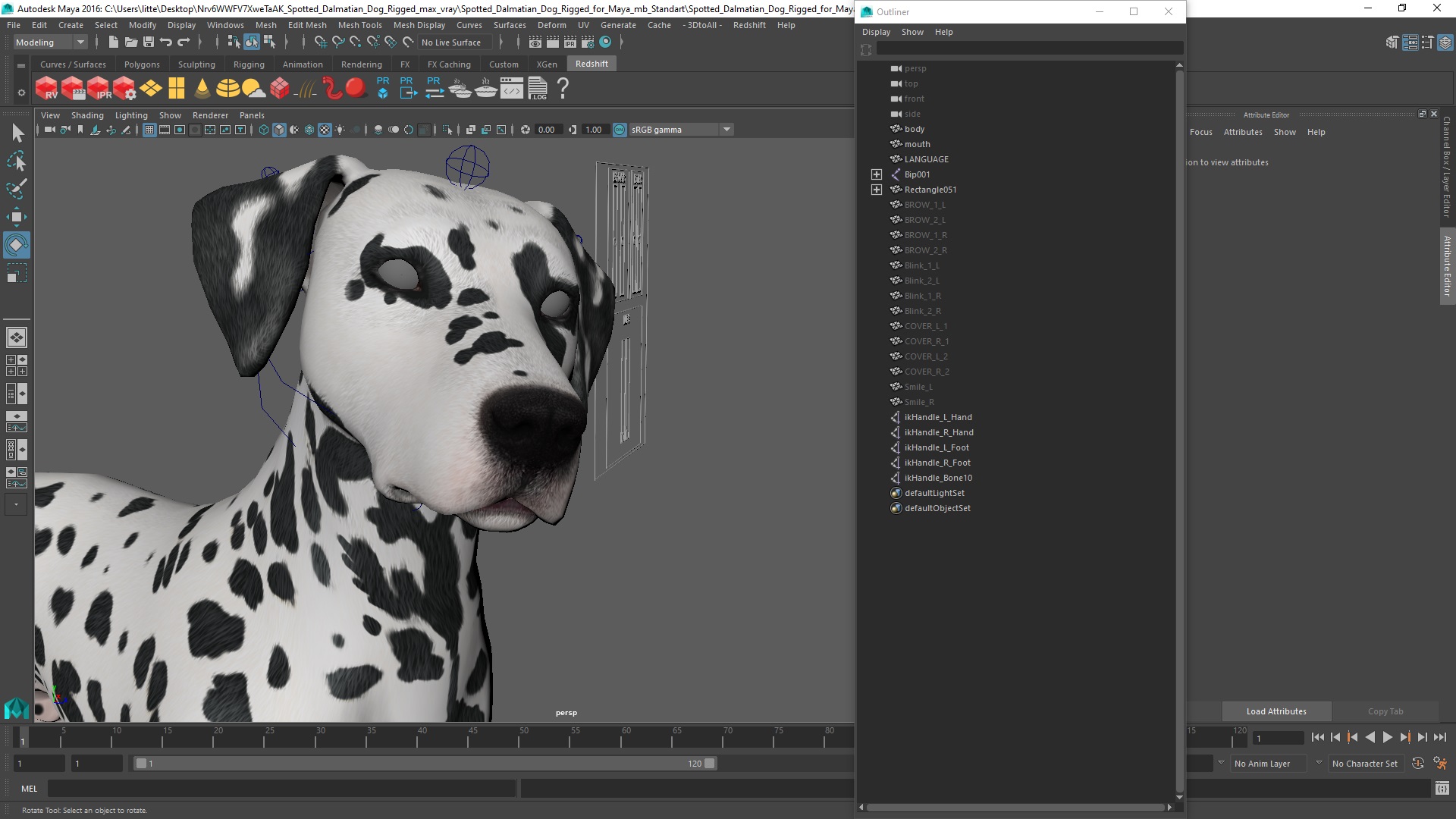Activate the Lasso Select tool
Image resolution: width=1456 pixels, height=819 pixels.
point(17,161)
